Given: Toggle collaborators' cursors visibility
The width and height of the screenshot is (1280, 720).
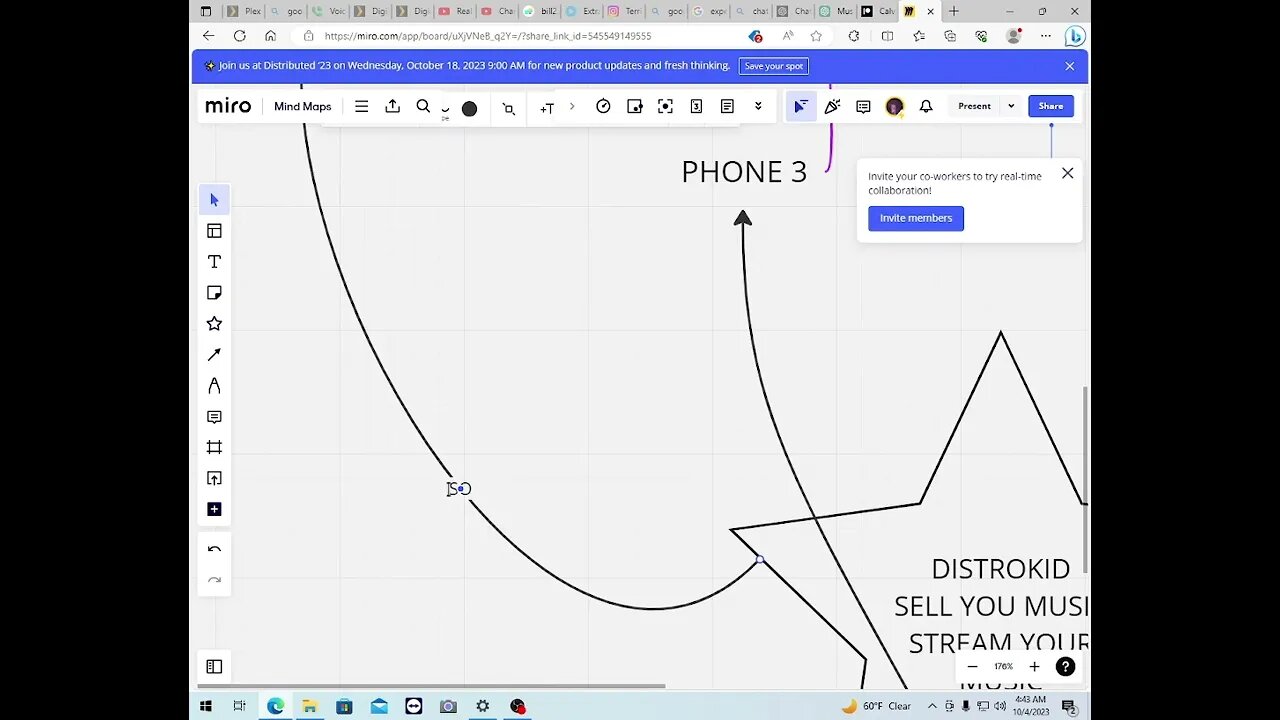Looking at the screenshot, I should tap(801, 106).
